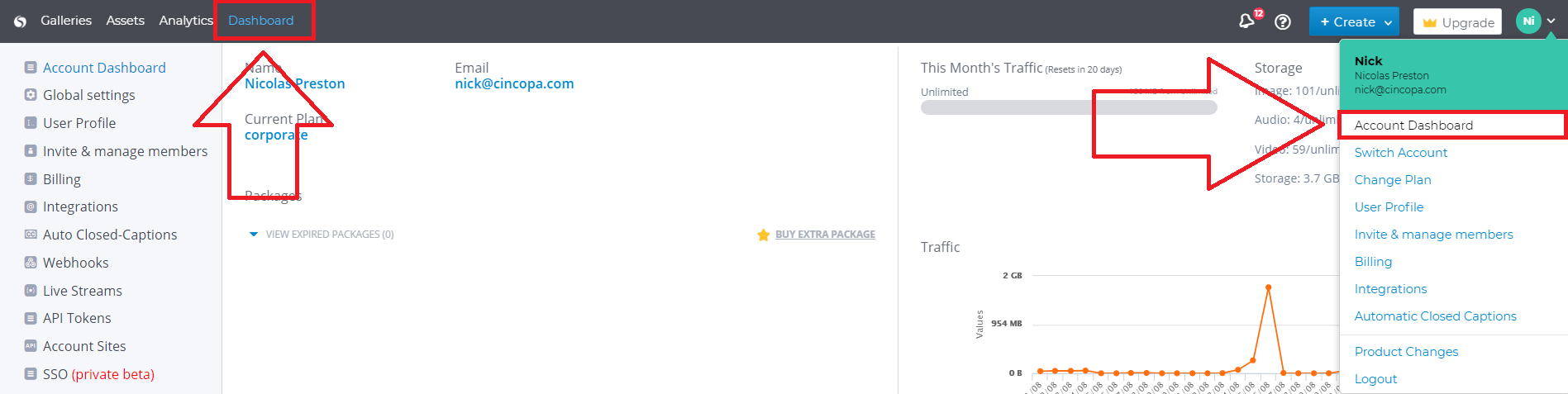Click the monthly traffic usage bar
The width and height of the screenshot is (1568, 394).
pyautogui.click(x=1068, y=107)
